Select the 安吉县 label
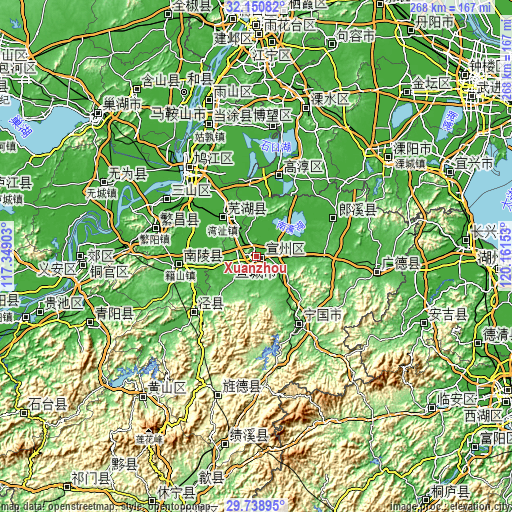This screenshot has width=512, height=512. pyautogui.click(x=448, y=315)
